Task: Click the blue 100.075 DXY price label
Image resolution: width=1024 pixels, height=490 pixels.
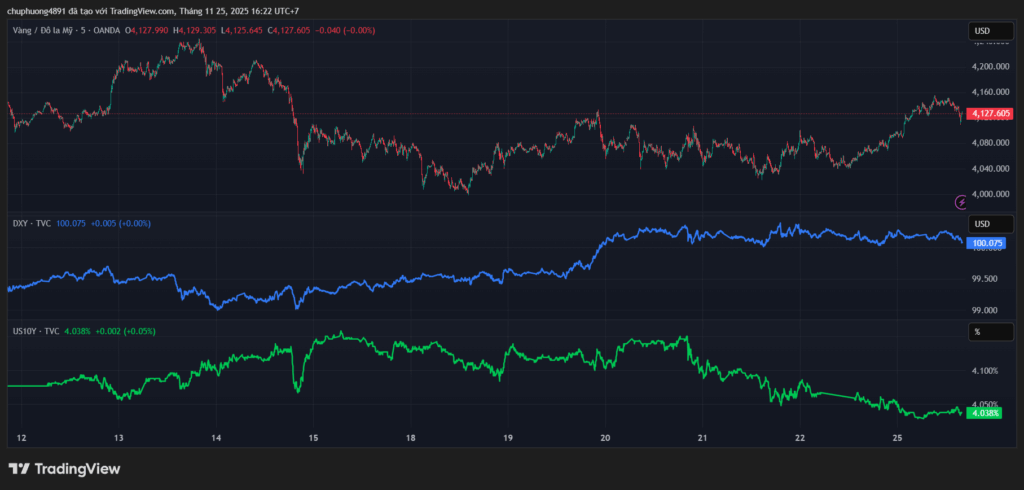Action: click(x=988, y=243)
